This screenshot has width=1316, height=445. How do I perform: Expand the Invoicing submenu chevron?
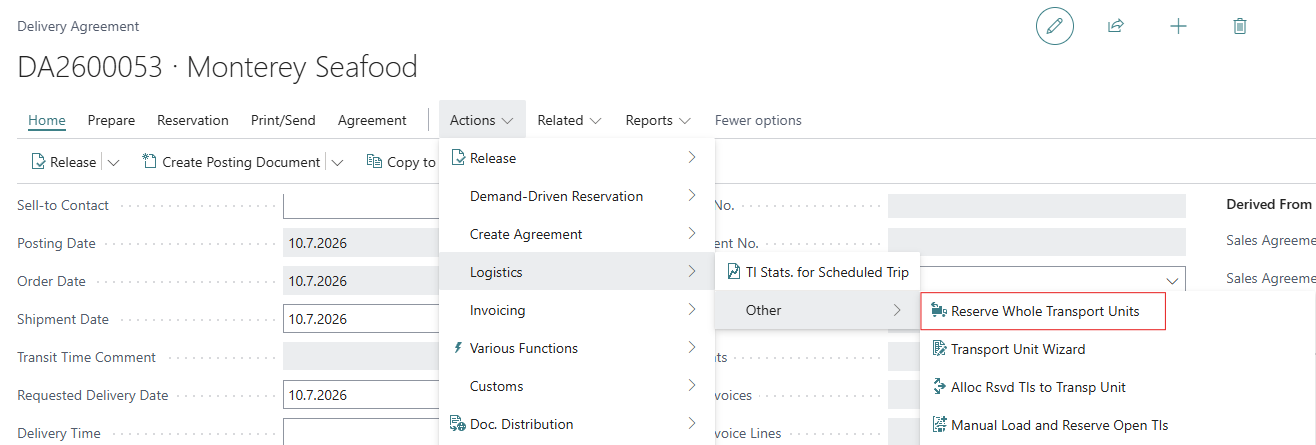[692, 310]
